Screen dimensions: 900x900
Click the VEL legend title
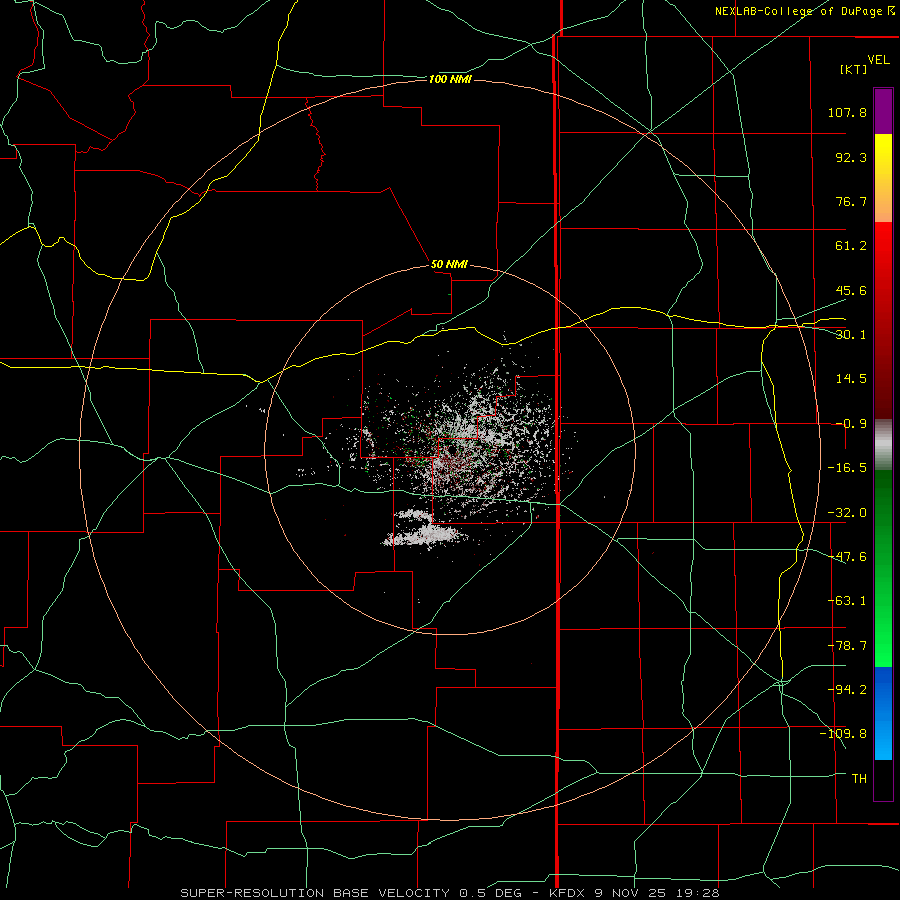tap(878, 59)
